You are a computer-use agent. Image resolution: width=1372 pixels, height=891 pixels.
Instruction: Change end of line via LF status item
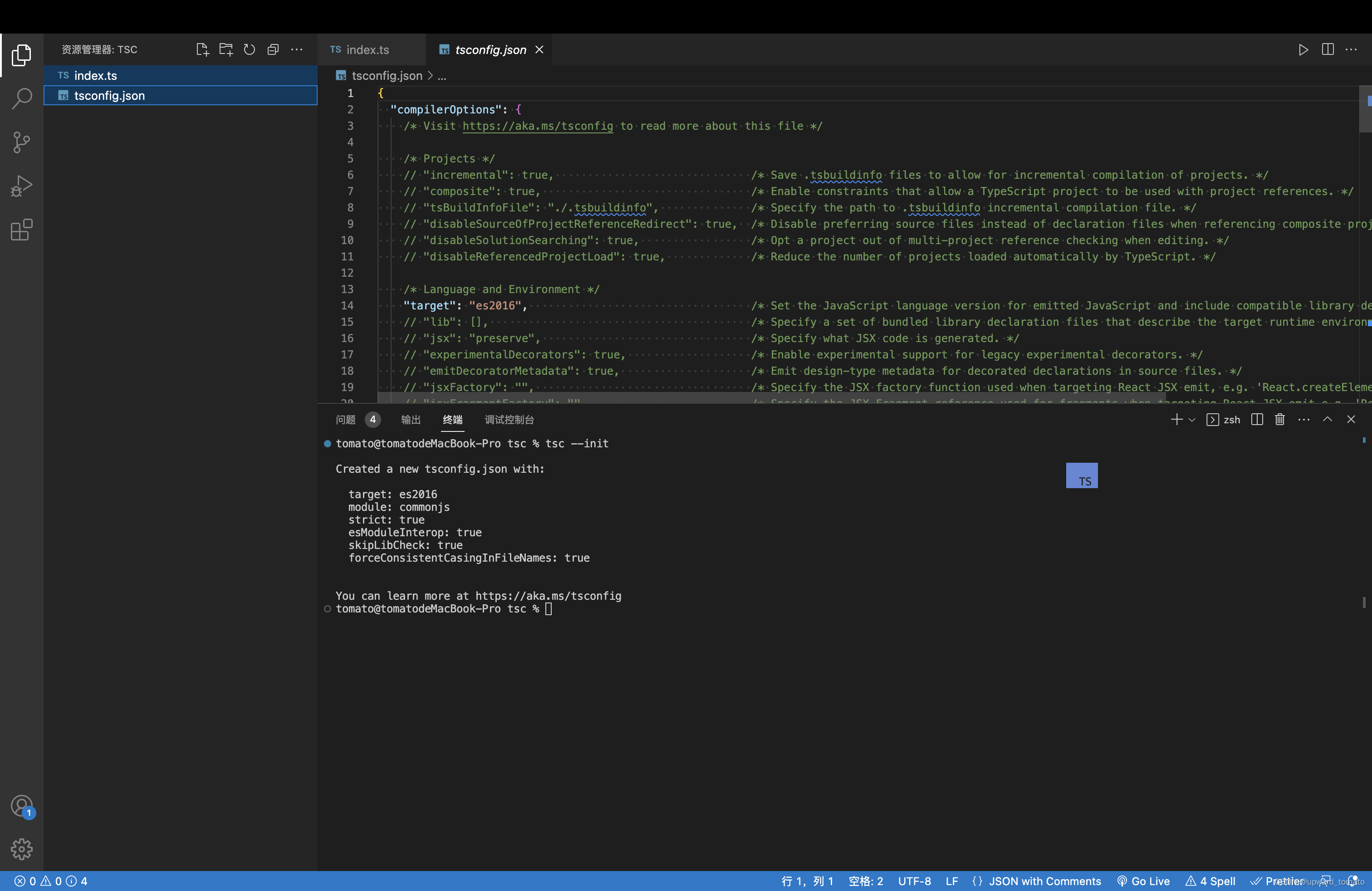[x=952, y=881]
